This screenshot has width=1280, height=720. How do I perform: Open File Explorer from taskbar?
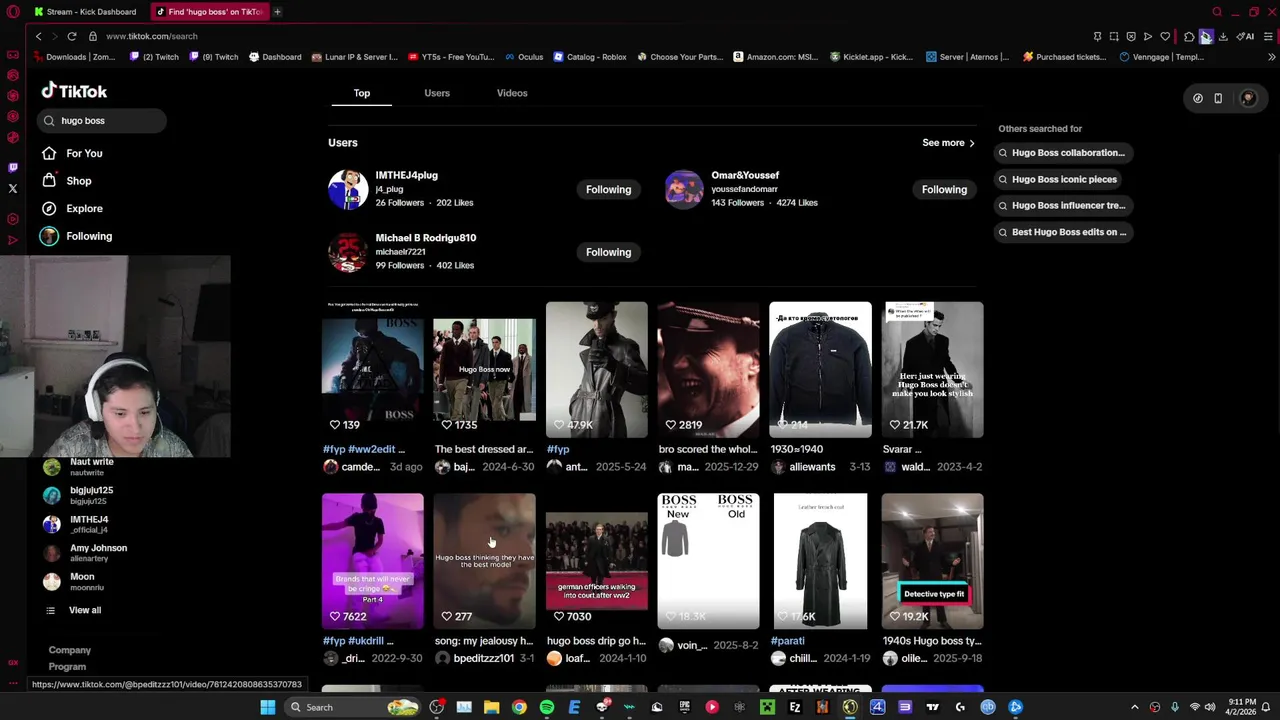491,707
